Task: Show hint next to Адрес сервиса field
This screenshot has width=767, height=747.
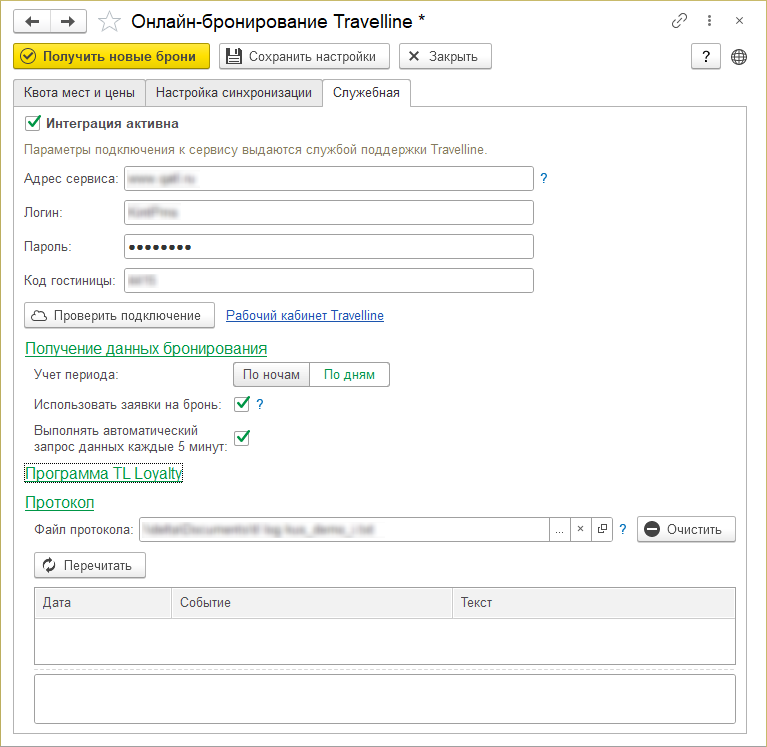Action: [x=543, y=178]
